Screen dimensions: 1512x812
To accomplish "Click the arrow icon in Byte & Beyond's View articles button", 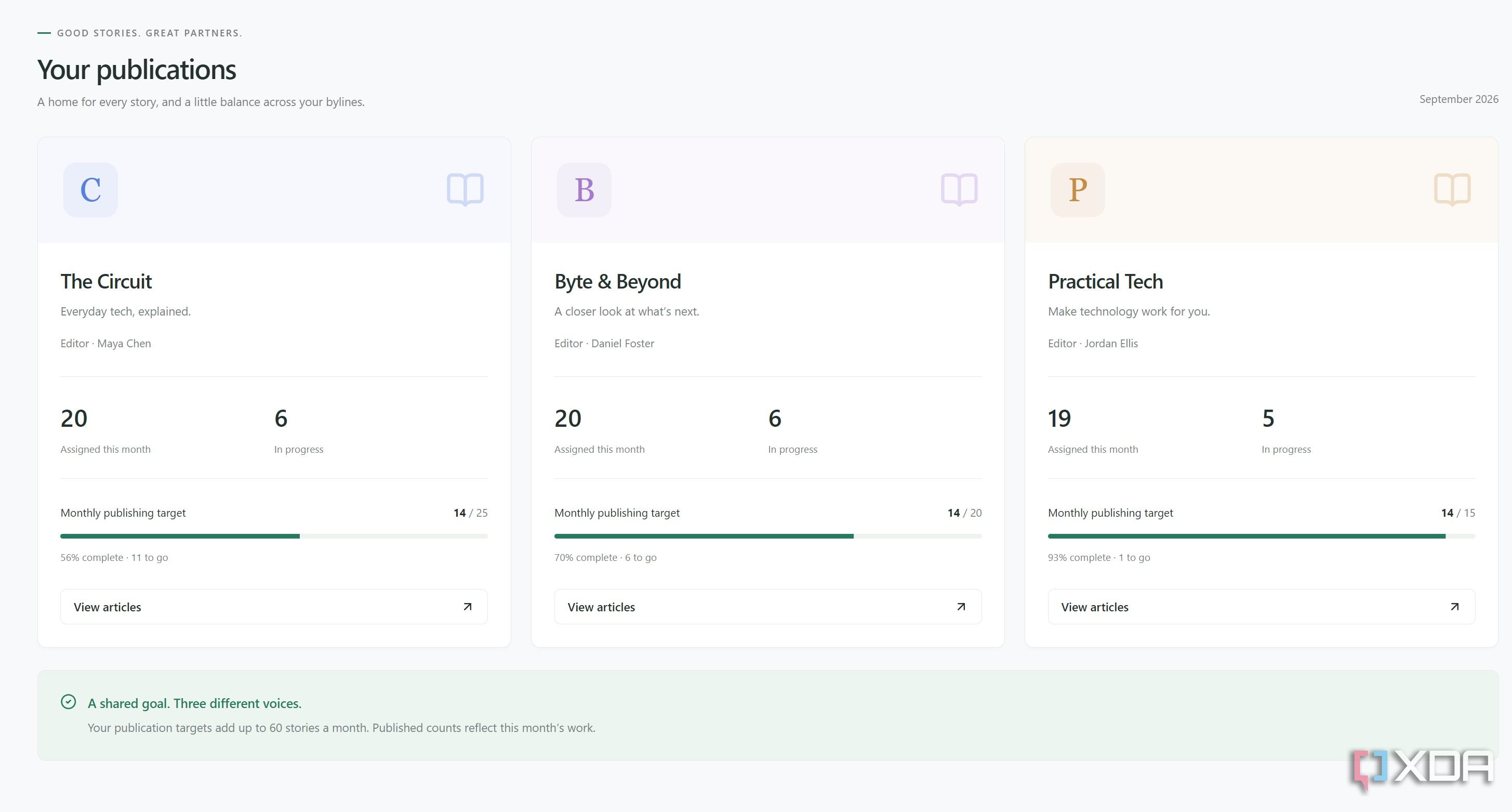I will [x=961, y=607].
